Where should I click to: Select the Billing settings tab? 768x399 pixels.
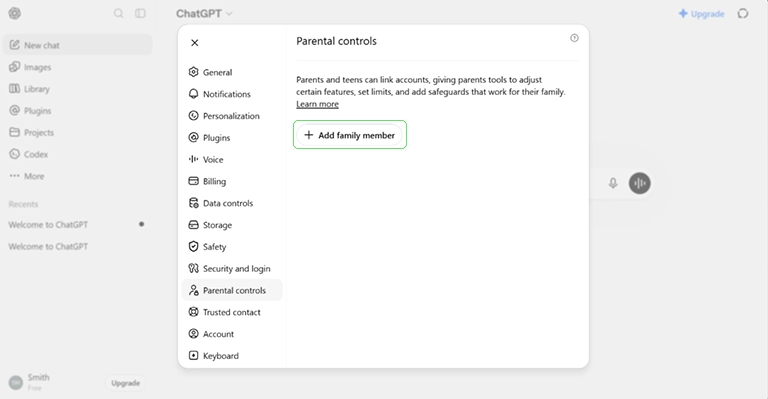point(232,181)
